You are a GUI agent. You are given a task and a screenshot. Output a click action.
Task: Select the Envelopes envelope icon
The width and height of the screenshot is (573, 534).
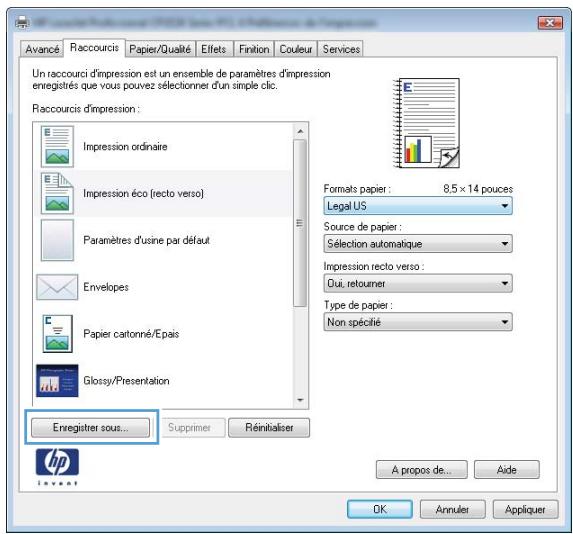click(57, 287)
